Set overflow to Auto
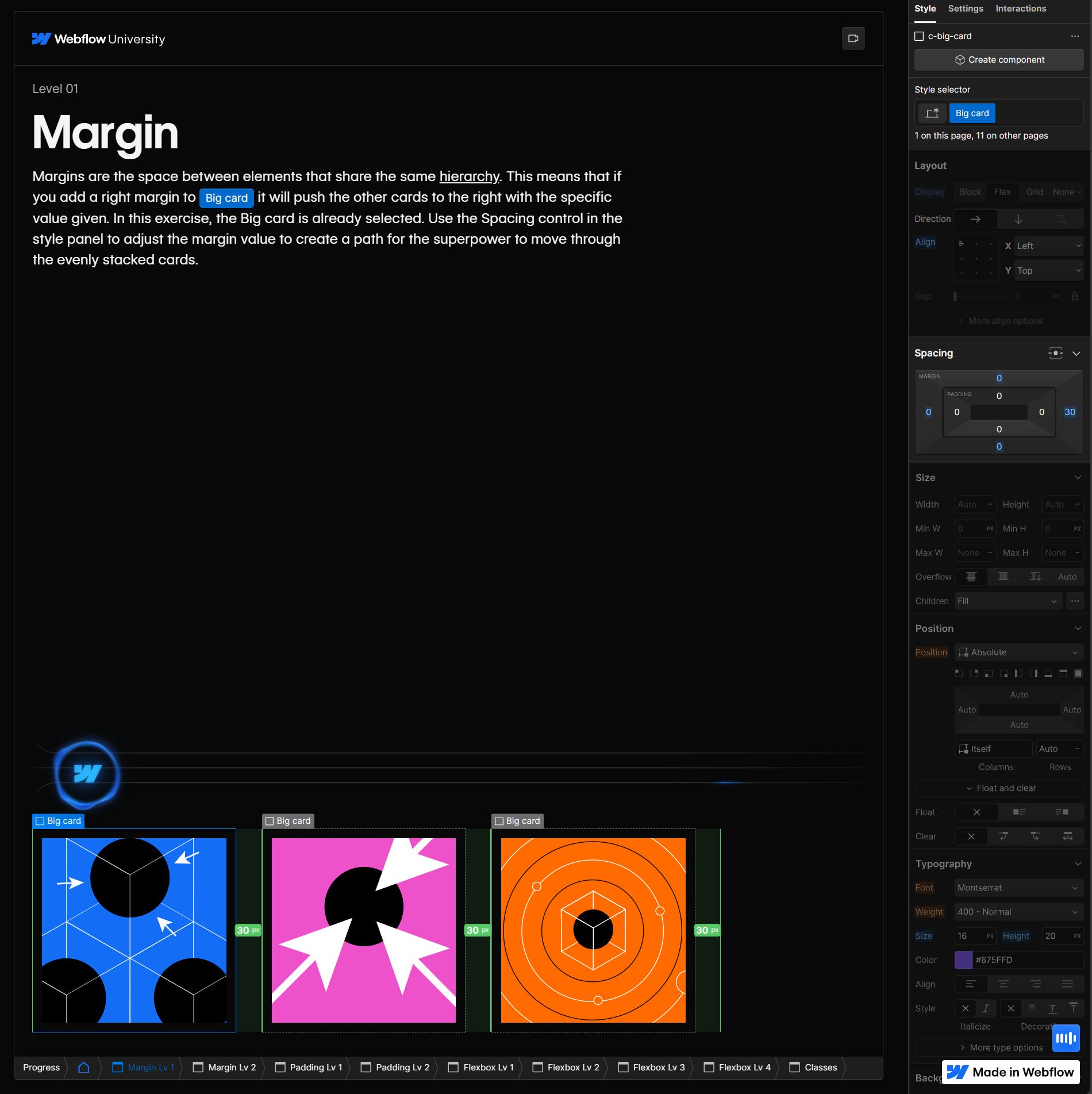Image resolution: width=1092 pixels, height=1094 pixels. click(1067, 577)
